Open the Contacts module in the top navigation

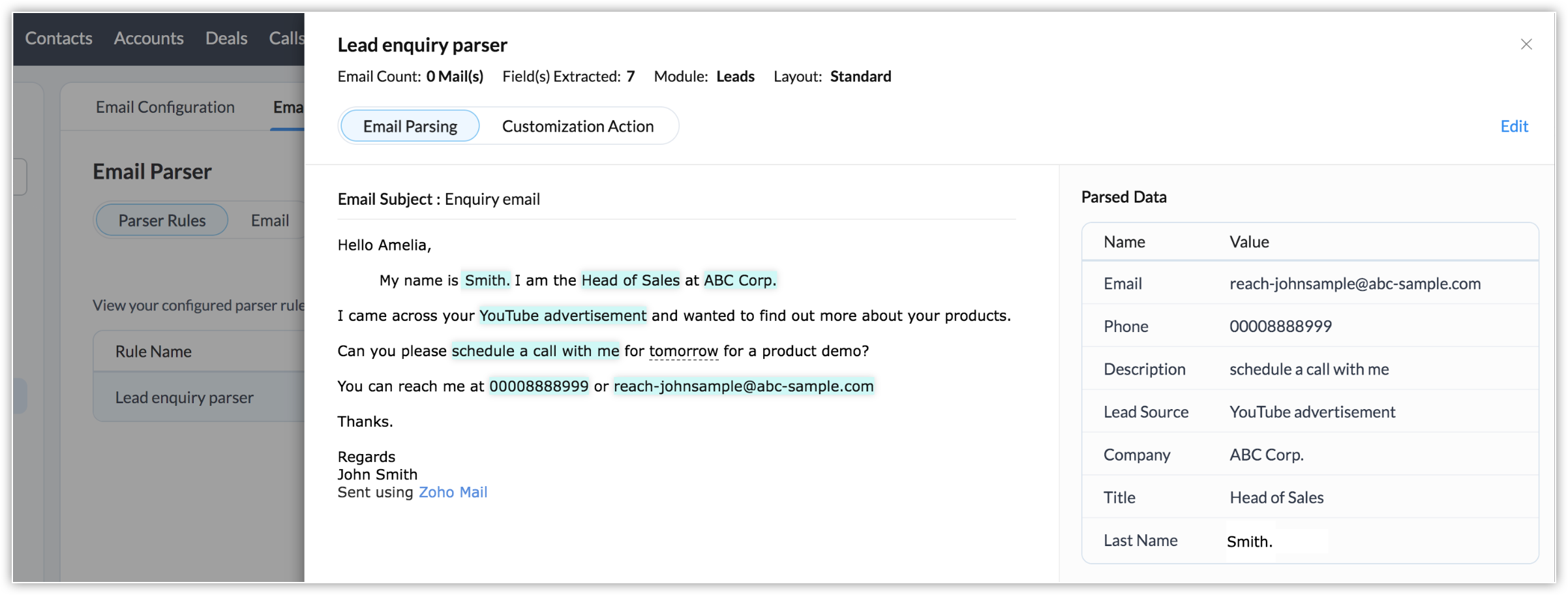click(59, 38)
